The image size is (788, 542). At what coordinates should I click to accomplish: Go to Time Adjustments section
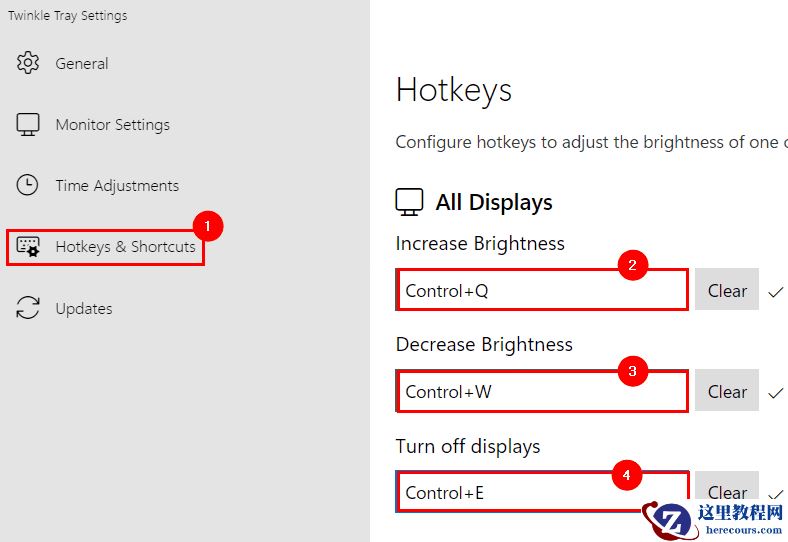pyautogui.click(x=117, y=185)
